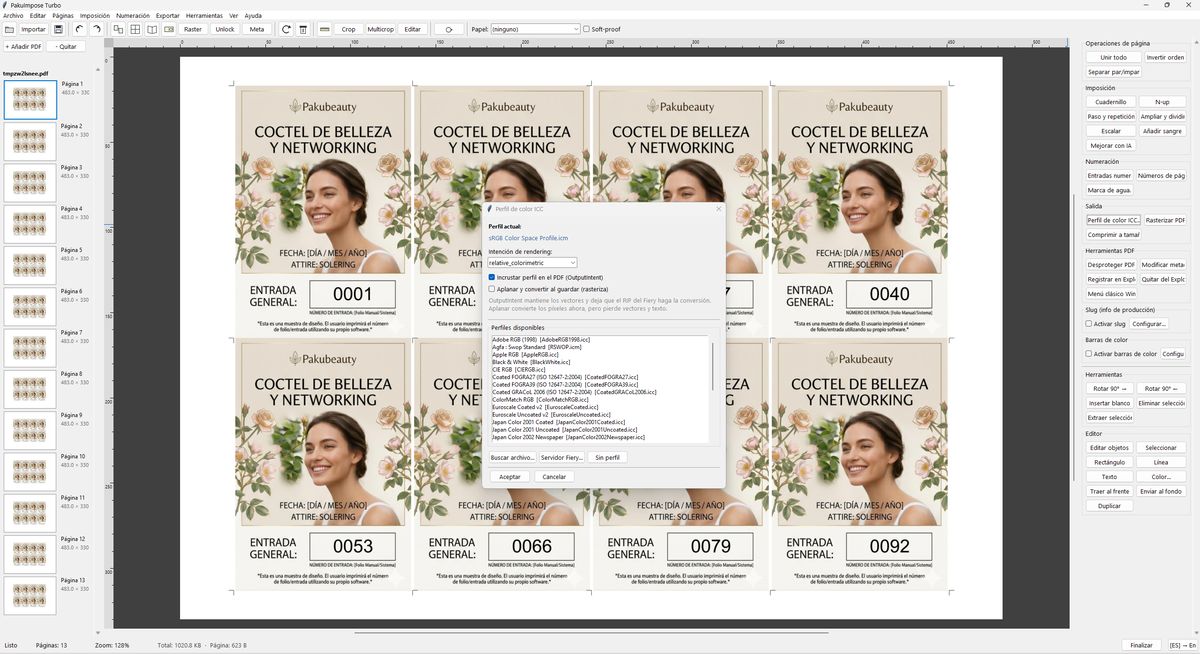The width and height of the screenshot is (1200, 654).
Task: Click the Quitar button above thumbnails
Action: [66, 46]
